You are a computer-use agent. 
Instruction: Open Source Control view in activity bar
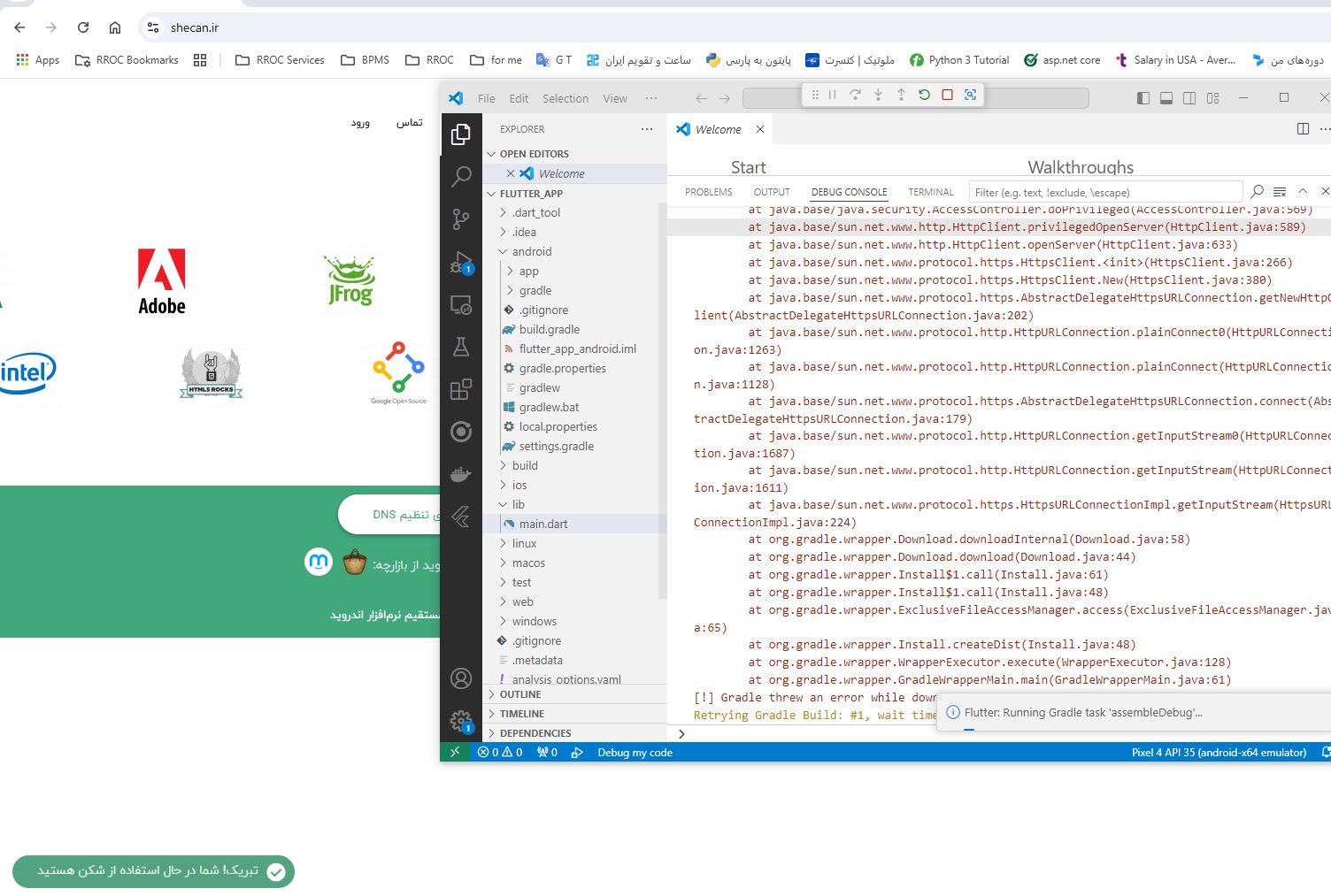pos(461,218)
